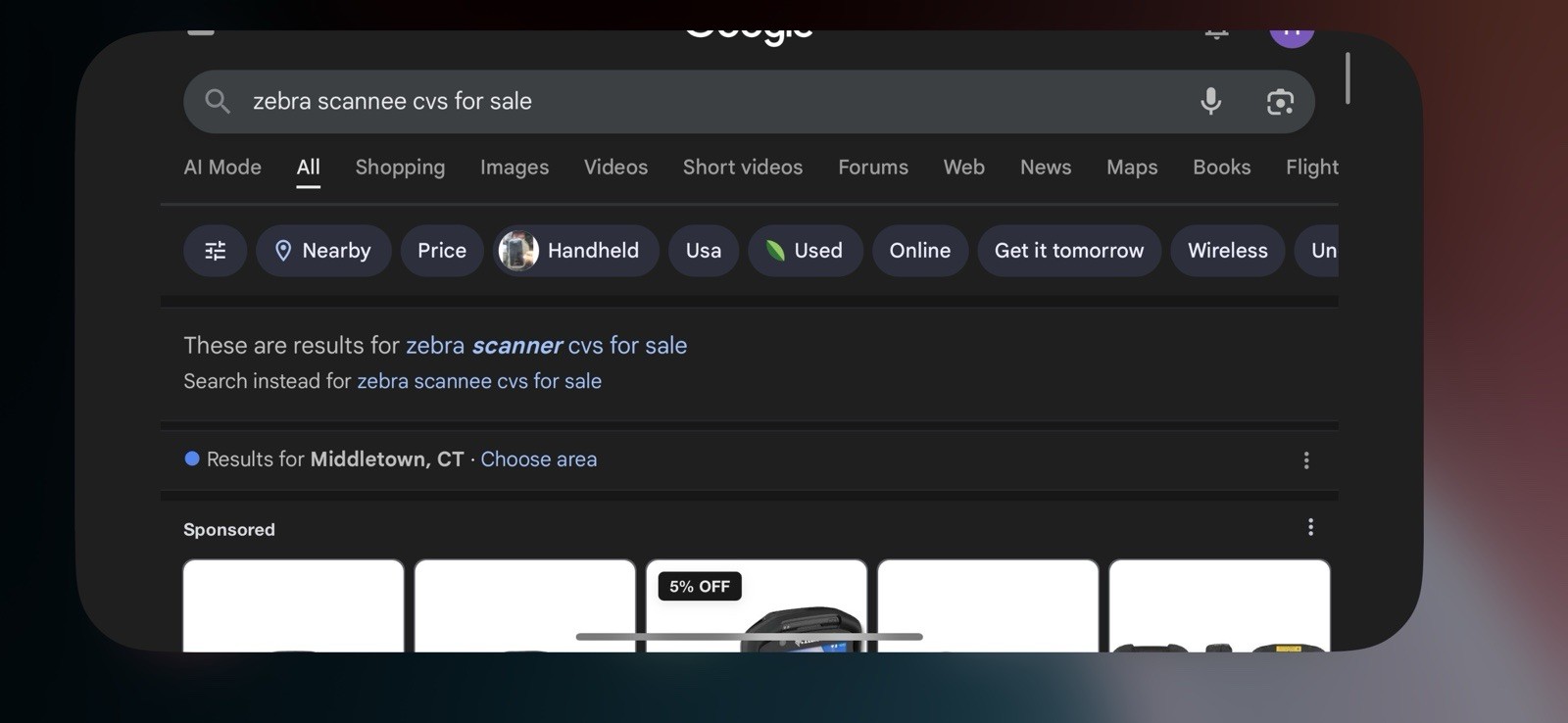The width and height of the screenshot is (1568, 723).
Task: Open the News tab
Action: pos(1046,168)
